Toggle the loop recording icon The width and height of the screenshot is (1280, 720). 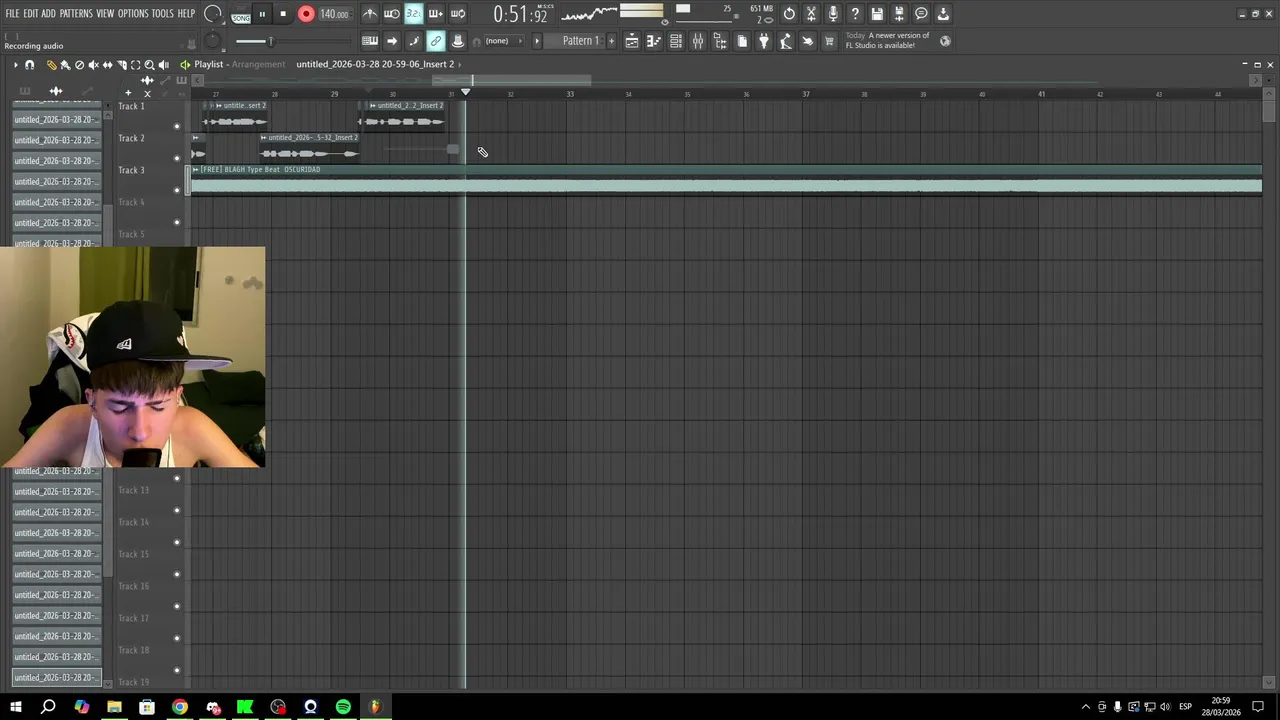[x=458, y=14]
